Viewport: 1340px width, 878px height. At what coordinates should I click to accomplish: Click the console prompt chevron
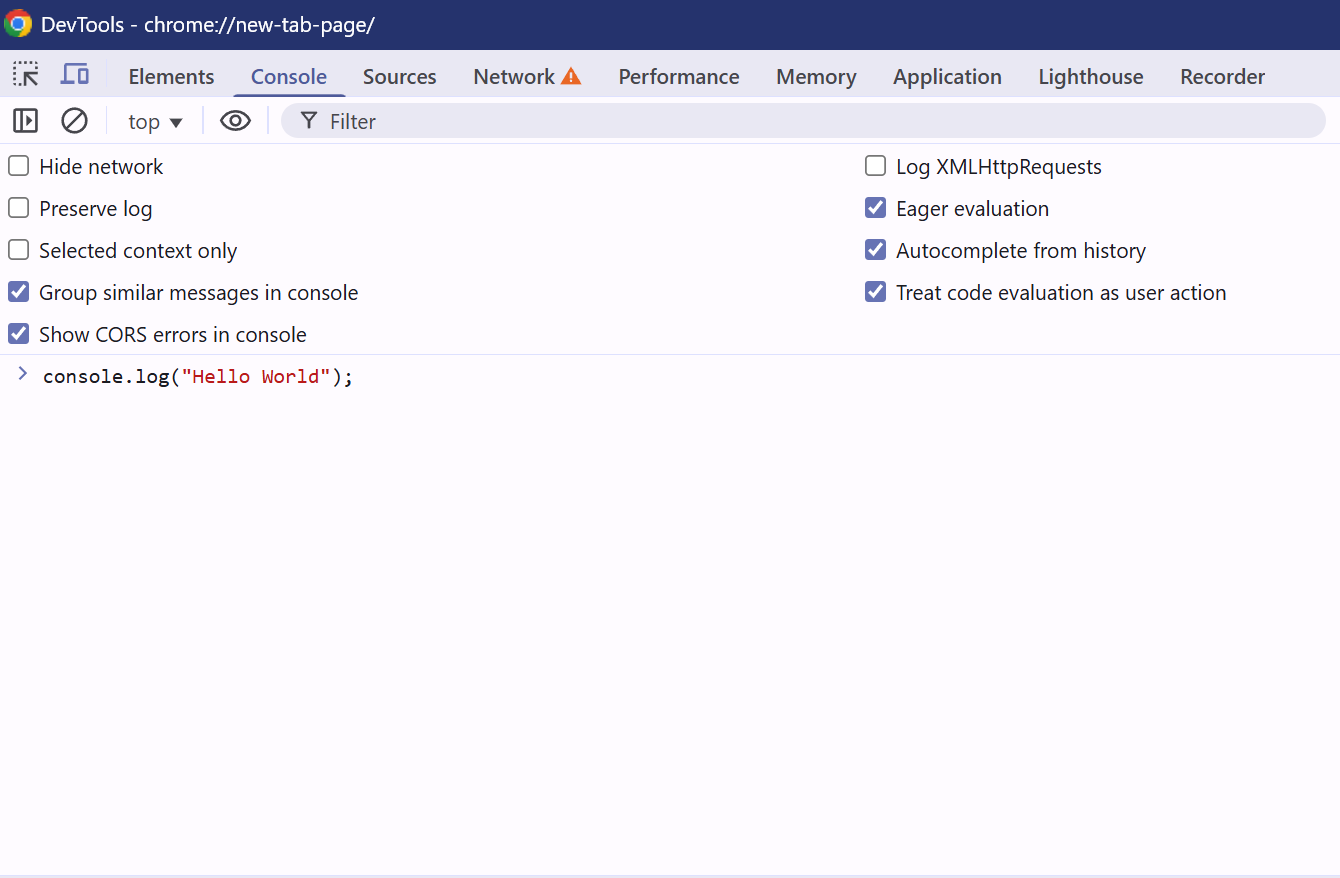pos(22,374)
